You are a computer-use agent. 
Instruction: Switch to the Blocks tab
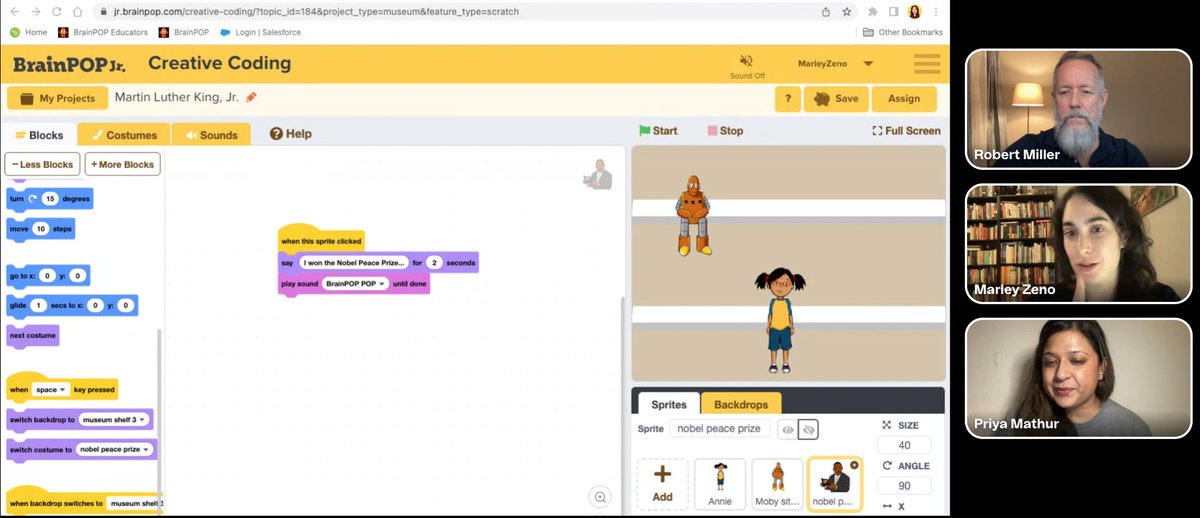tap(39, 135)
